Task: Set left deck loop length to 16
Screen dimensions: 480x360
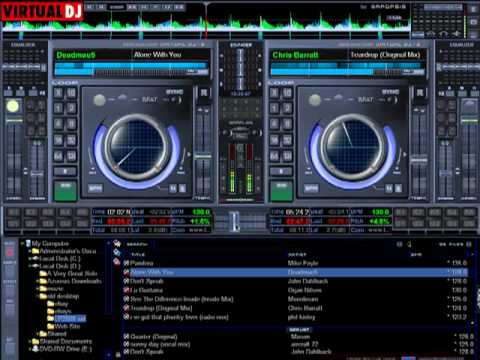Action: click(58, 140)
